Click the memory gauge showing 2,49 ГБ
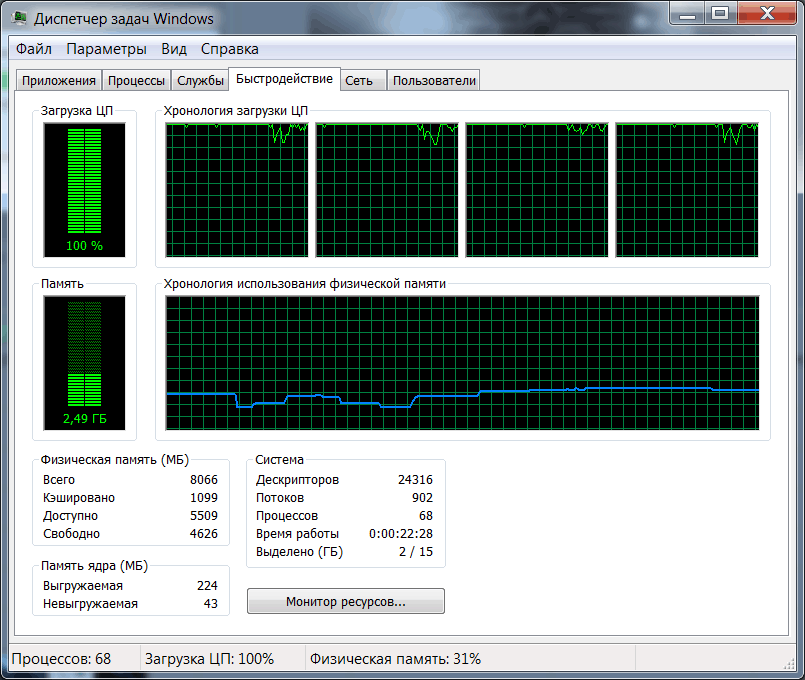The image size is (805, 680). tap(85, 363)
